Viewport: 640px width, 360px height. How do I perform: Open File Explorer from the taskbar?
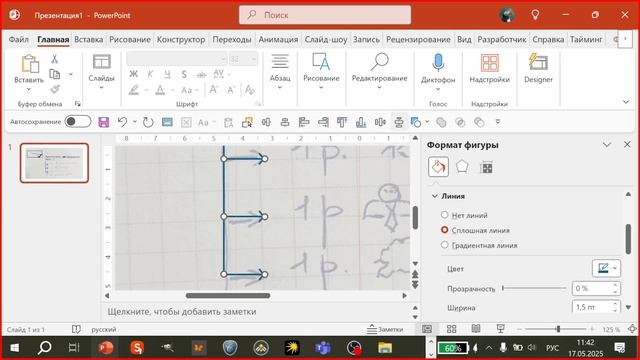tap(384, 348)
